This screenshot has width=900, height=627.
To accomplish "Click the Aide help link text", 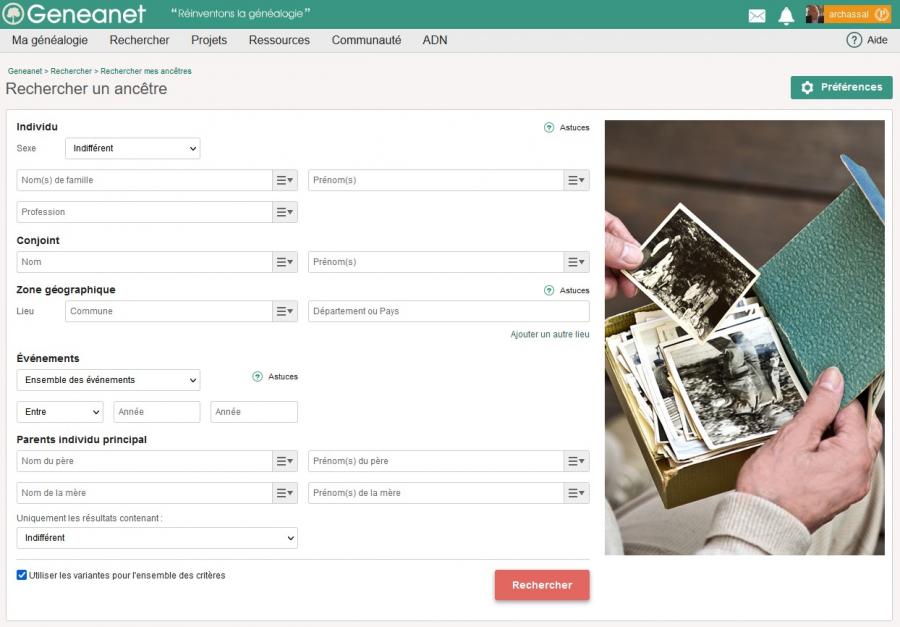I will (x=877, y=40).
